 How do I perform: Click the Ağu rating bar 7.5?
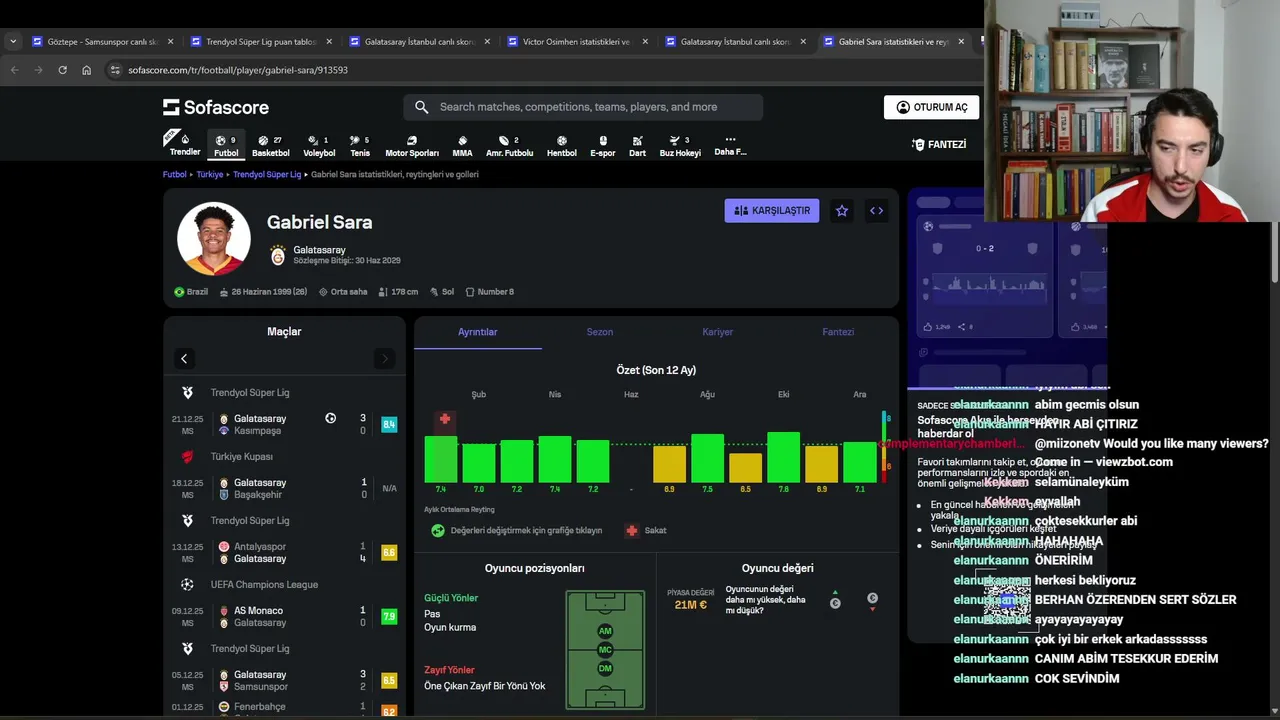click(x=707, y=458)
